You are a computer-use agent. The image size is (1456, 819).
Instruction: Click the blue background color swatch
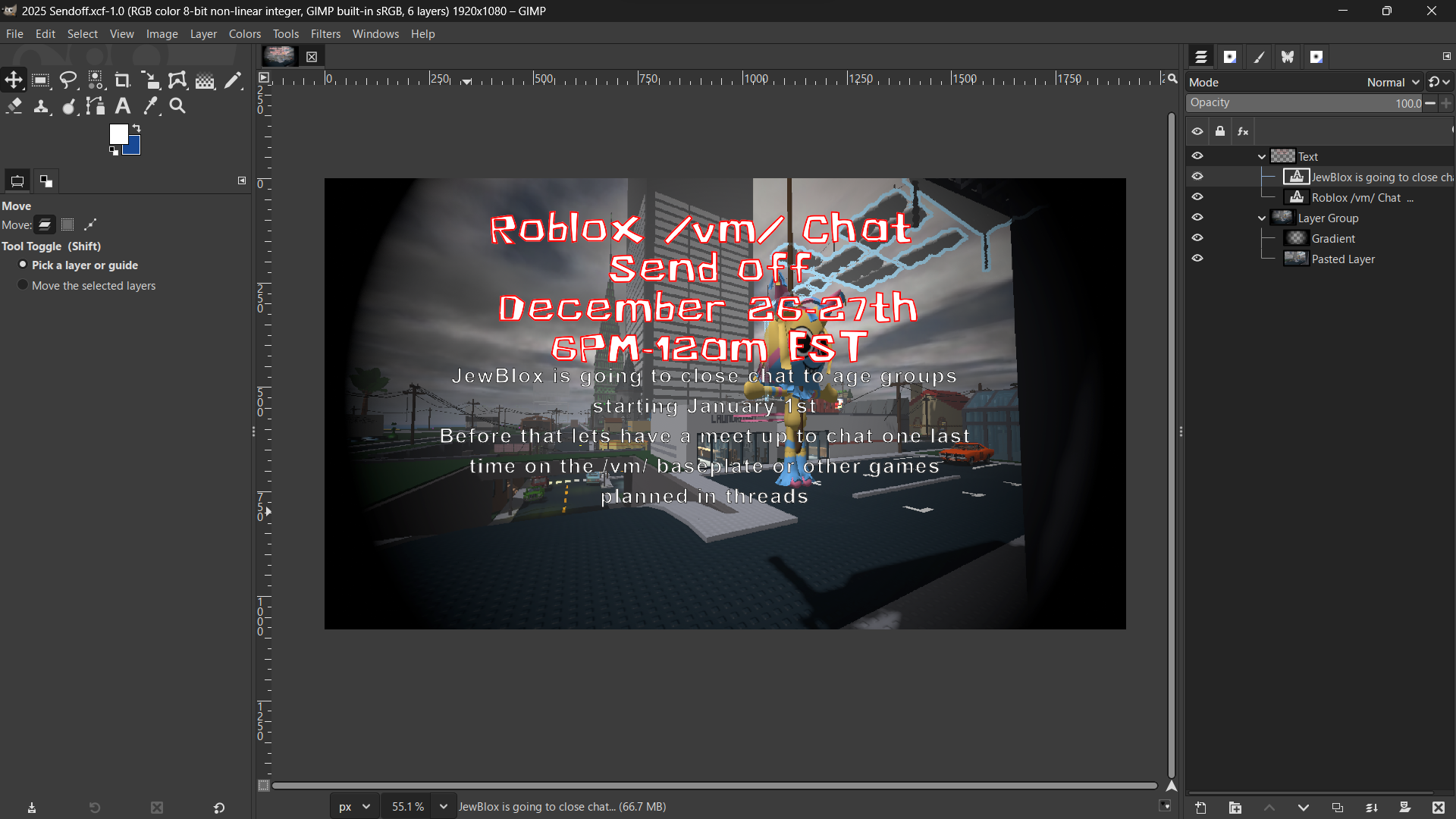coord(134,148)
